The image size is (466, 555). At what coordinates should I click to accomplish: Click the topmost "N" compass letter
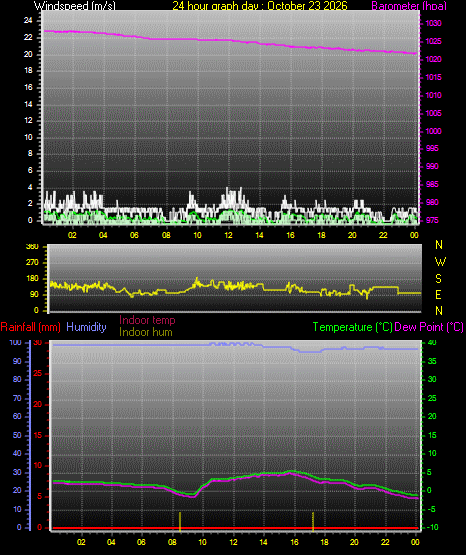(439, 245)
